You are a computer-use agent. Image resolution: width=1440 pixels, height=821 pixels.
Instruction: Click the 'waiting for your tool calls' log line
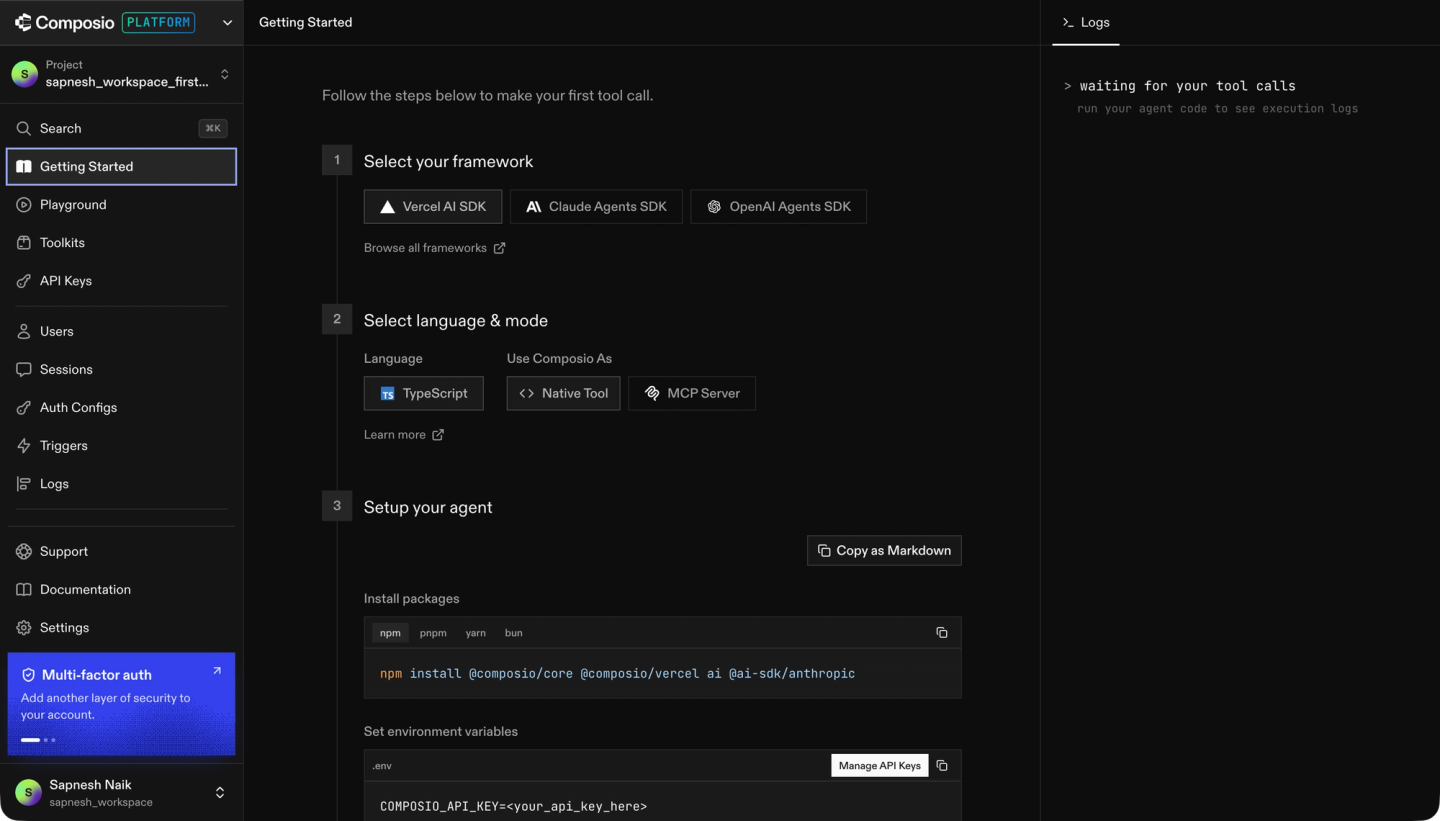tap(1187, 86)
